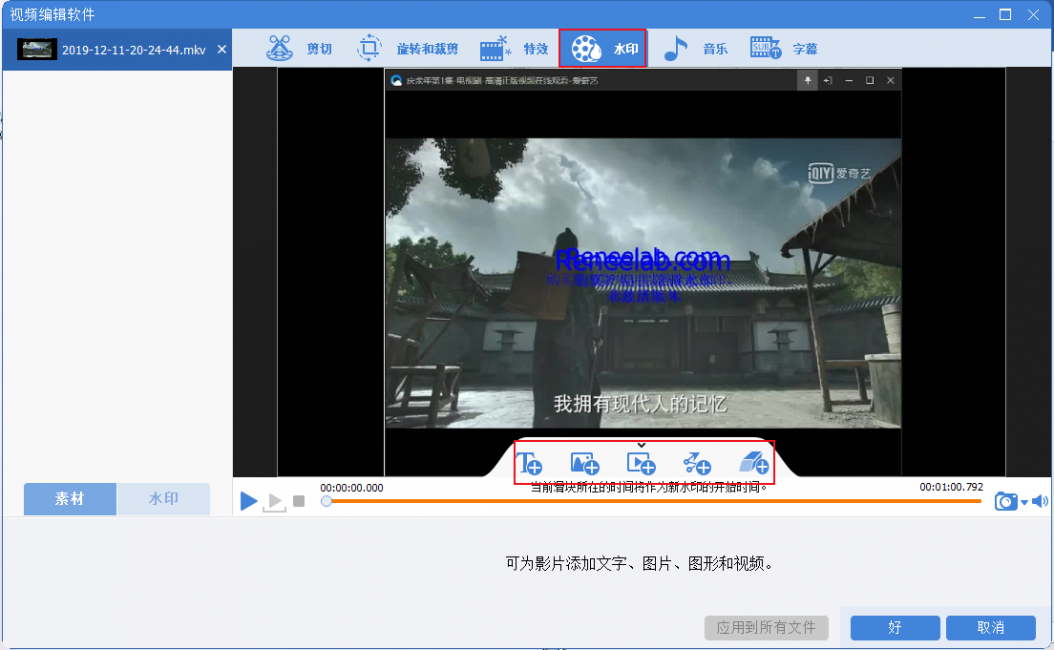
Task: Click the timeline slider handle at the start
Action: point(326,501)
